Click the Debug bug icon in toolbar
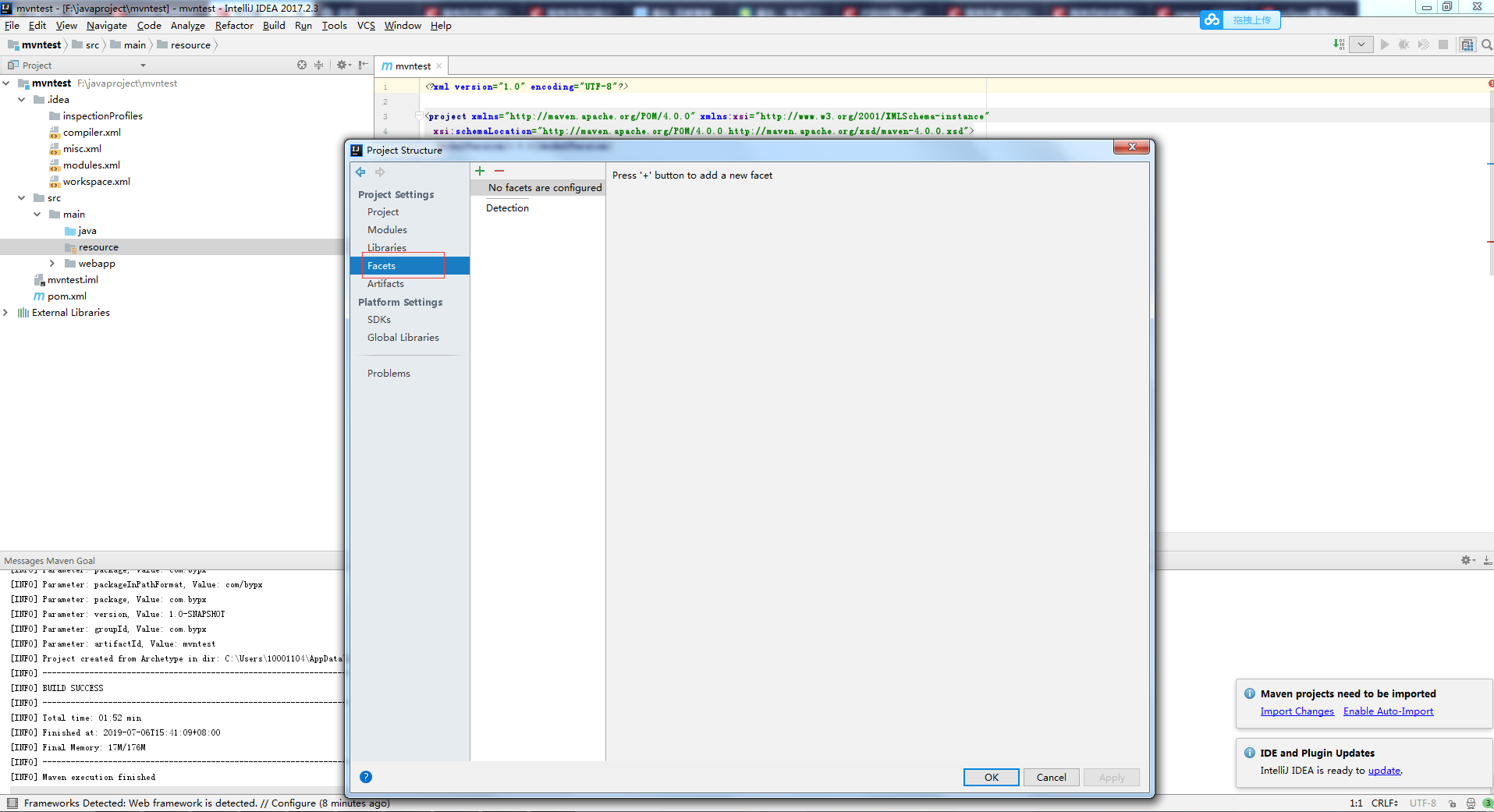1494x812 pixels. 1404,44
